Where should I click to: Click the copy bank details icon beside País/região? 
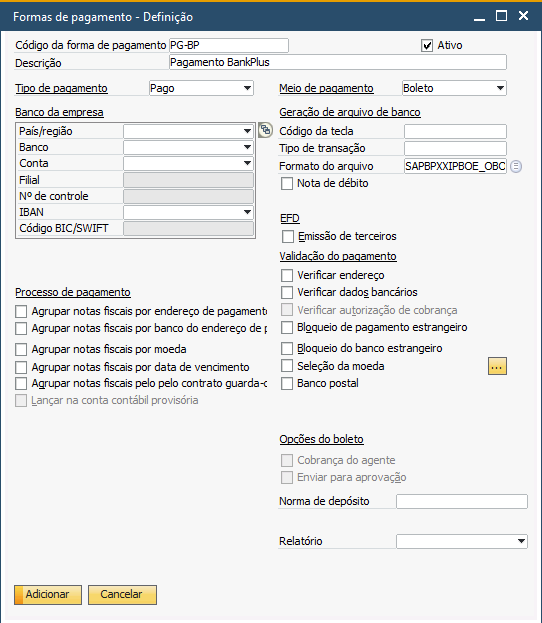pos(265,130)
